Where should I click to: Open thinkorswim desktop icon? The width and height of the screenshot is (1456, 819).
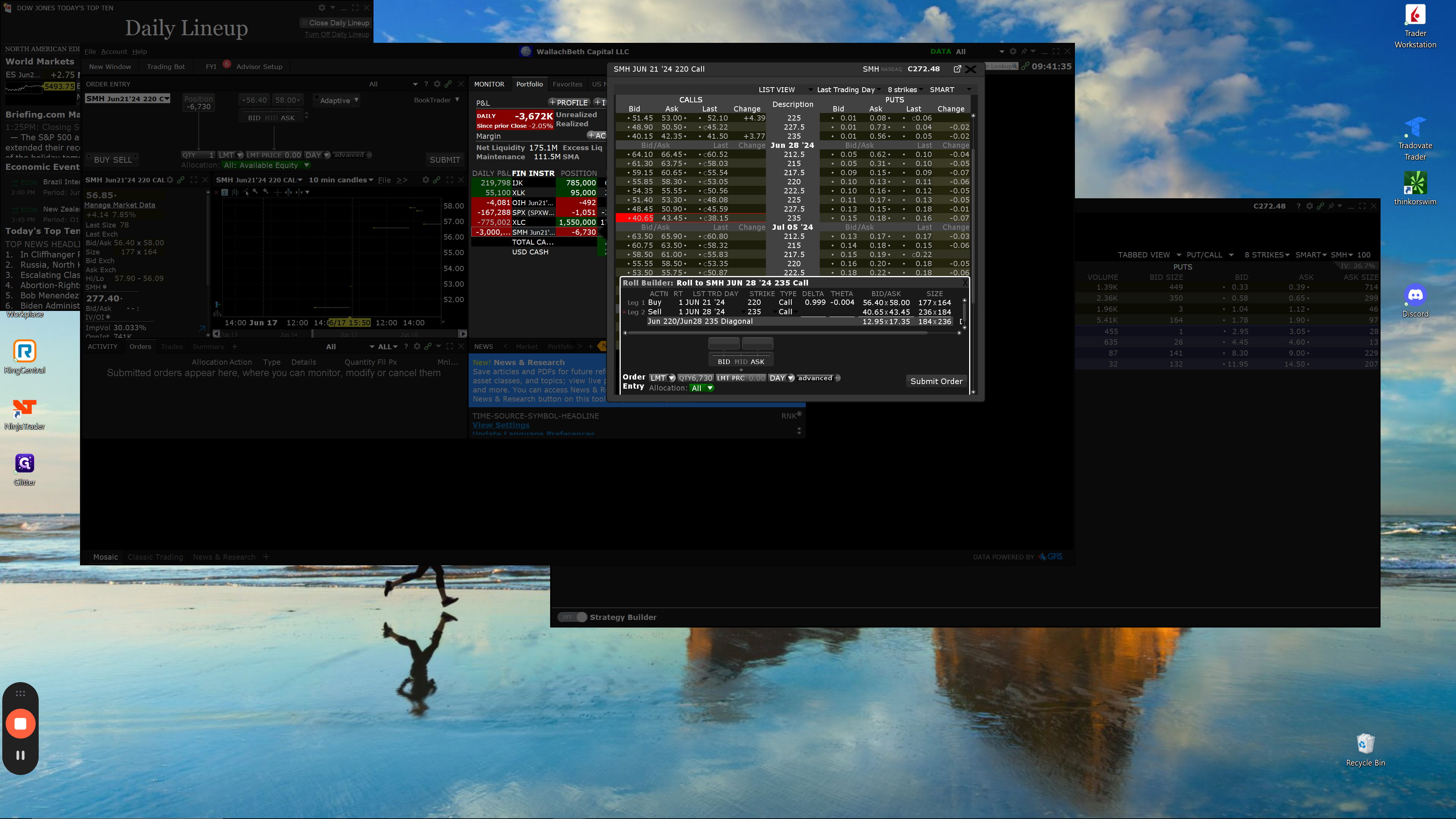pos(1415,189)
